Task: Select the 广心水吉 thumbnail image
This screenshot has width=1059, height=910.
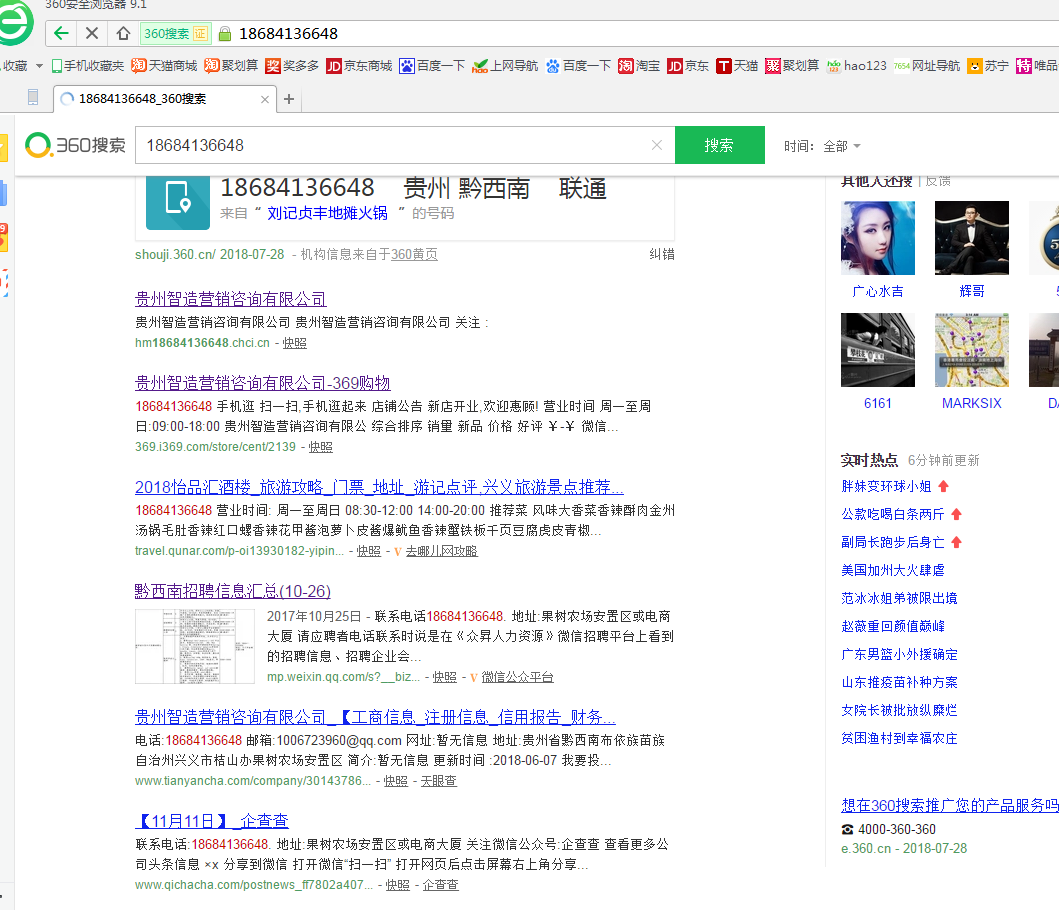Action: (x=878, y=238)
